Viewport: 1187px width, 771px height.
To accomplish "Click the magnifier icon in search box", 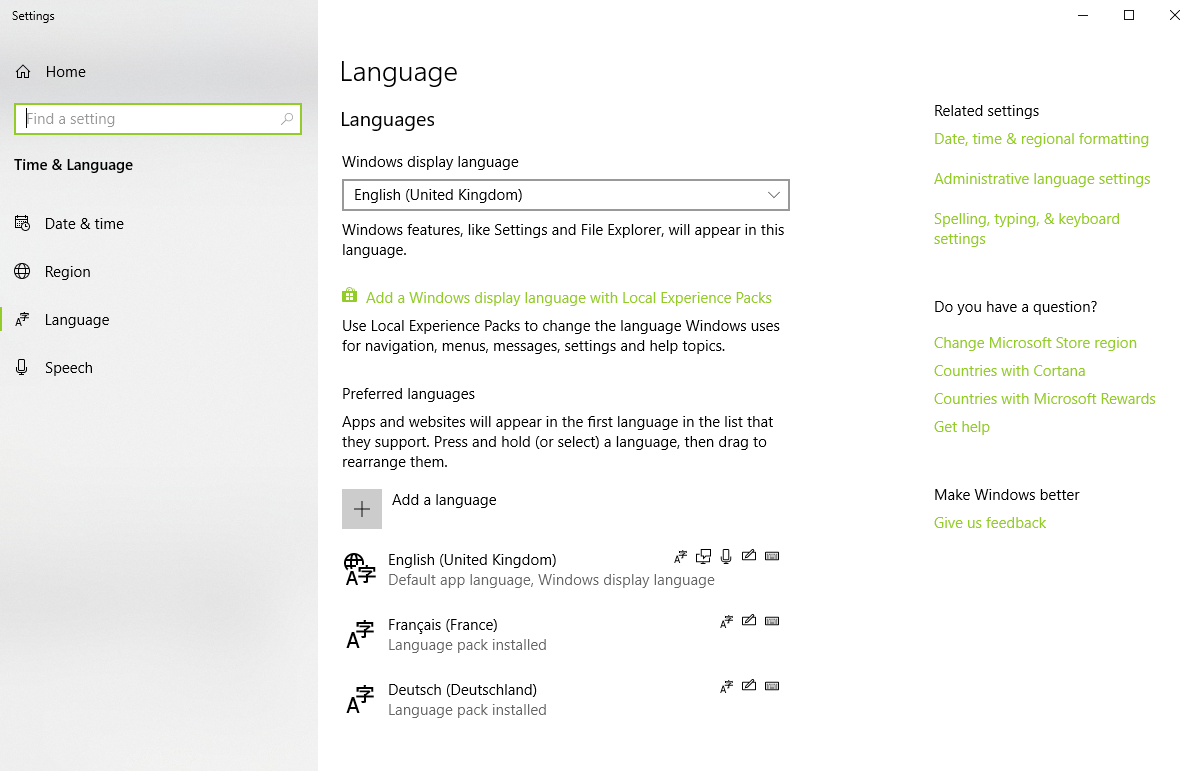I will (x=287, y=119).
